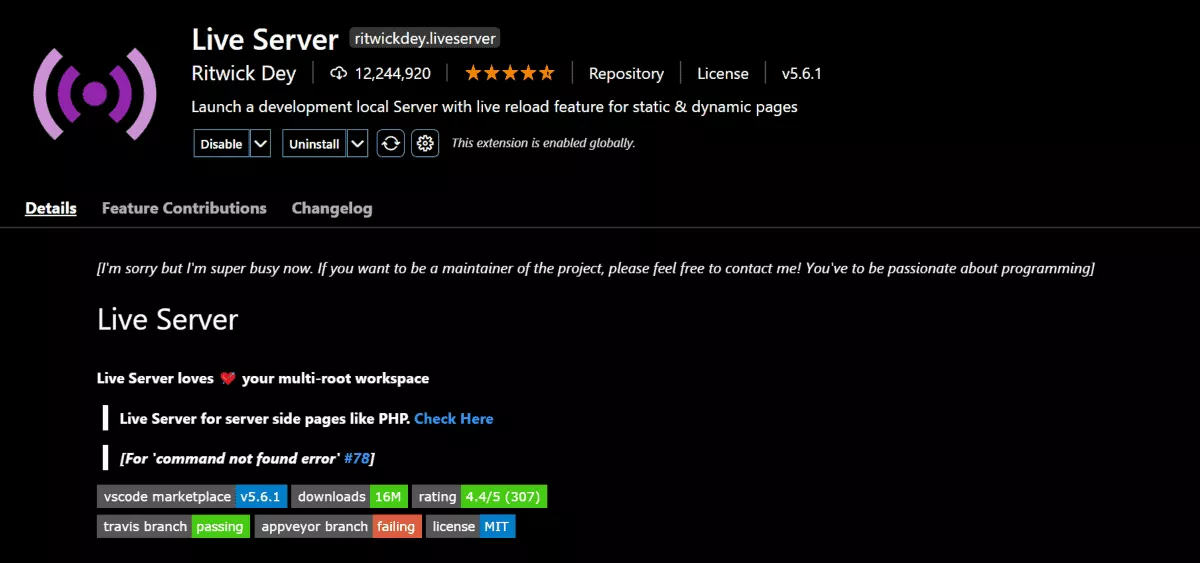Disable the Live Server extension
The width and height of the screenshot is (1200, 563).
coord(221,144)
